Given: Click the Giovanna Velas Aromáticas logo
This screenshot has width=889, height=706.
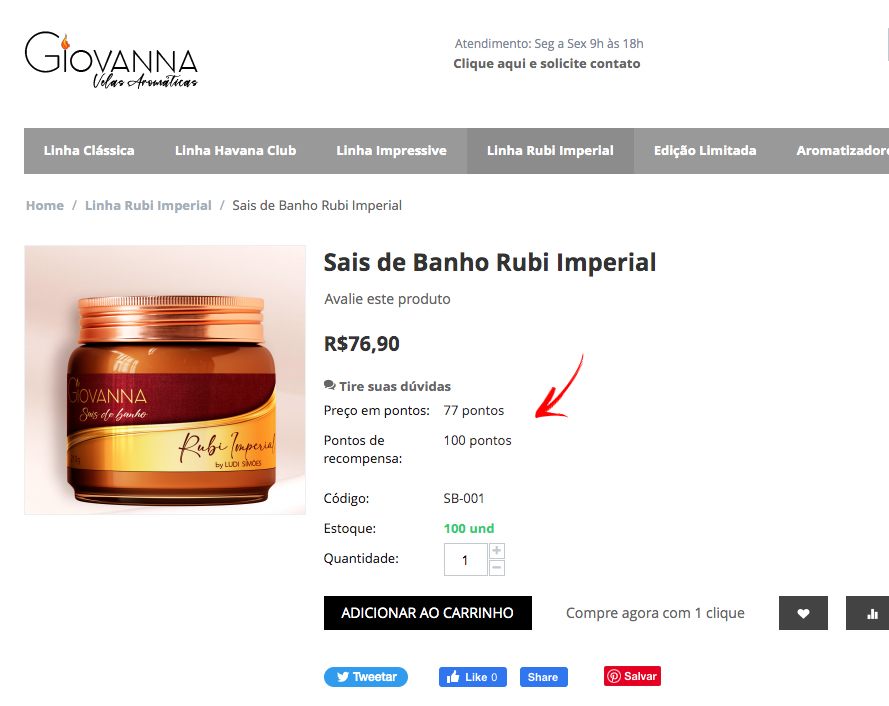Looking at the screenshot, I should tap(111, 60).
